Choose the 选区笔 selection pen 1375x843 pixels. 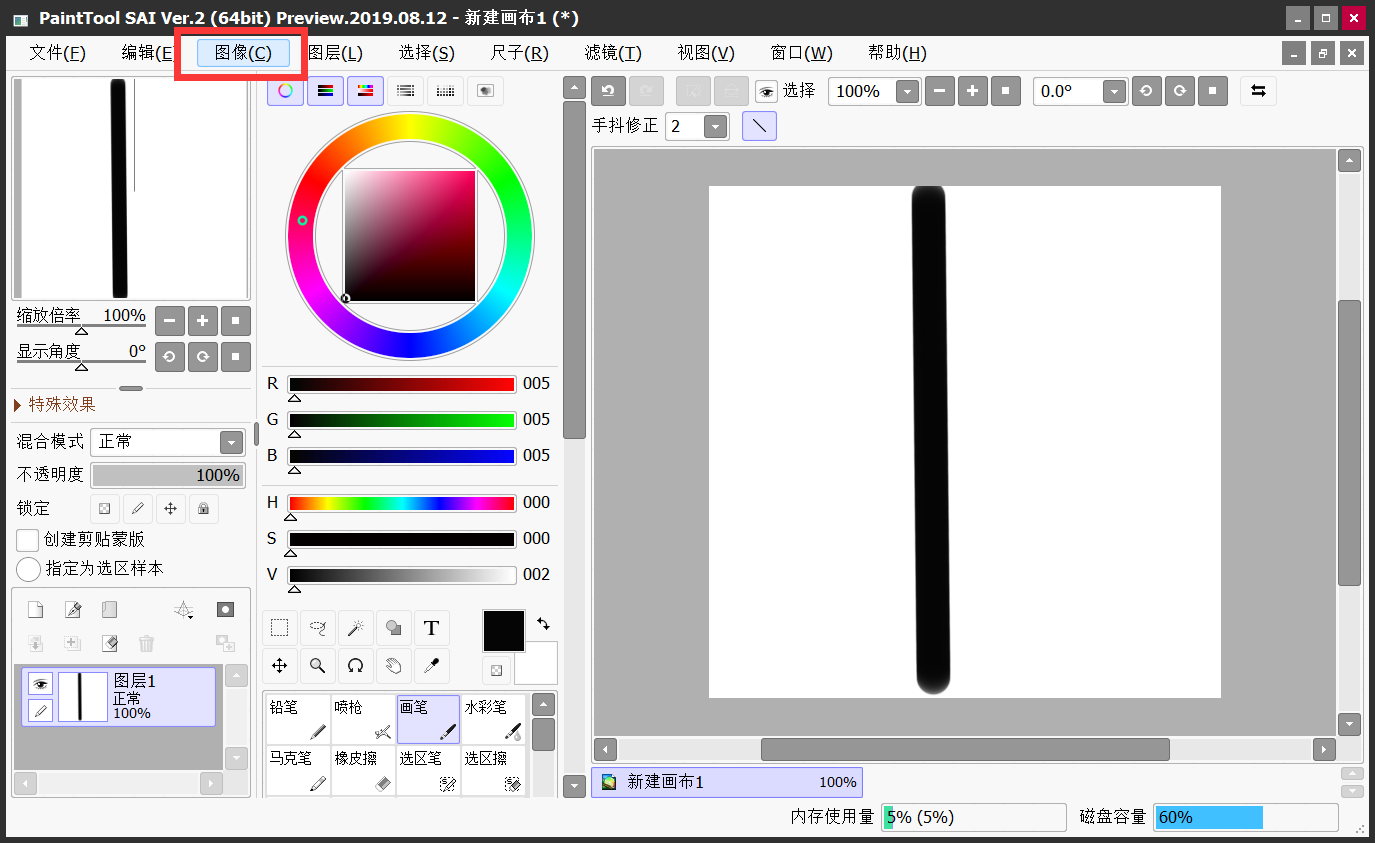click(x=428, y=771)
